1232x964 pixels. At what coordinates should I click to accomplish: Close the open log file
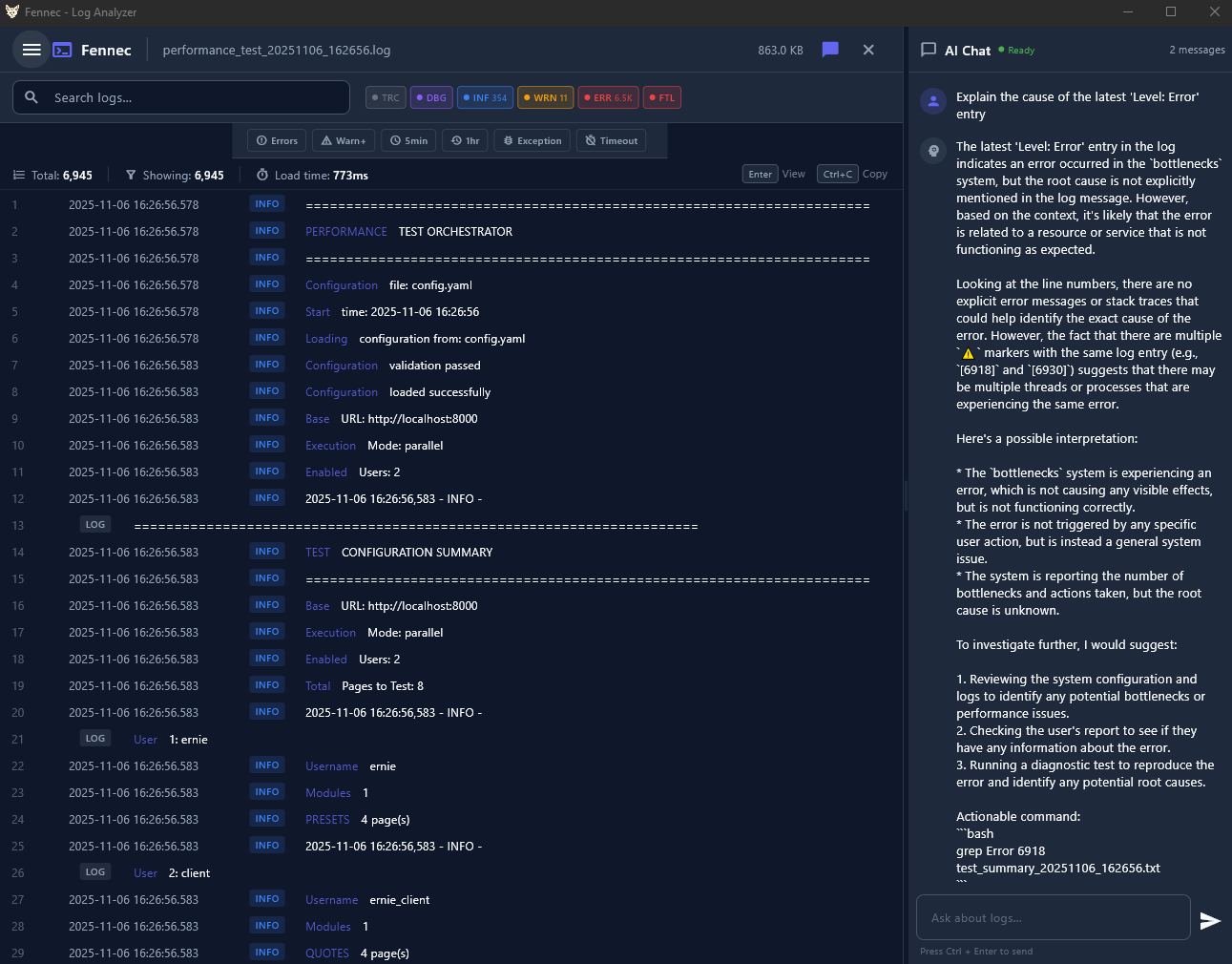pyautogui.click(x=868, y=50)
